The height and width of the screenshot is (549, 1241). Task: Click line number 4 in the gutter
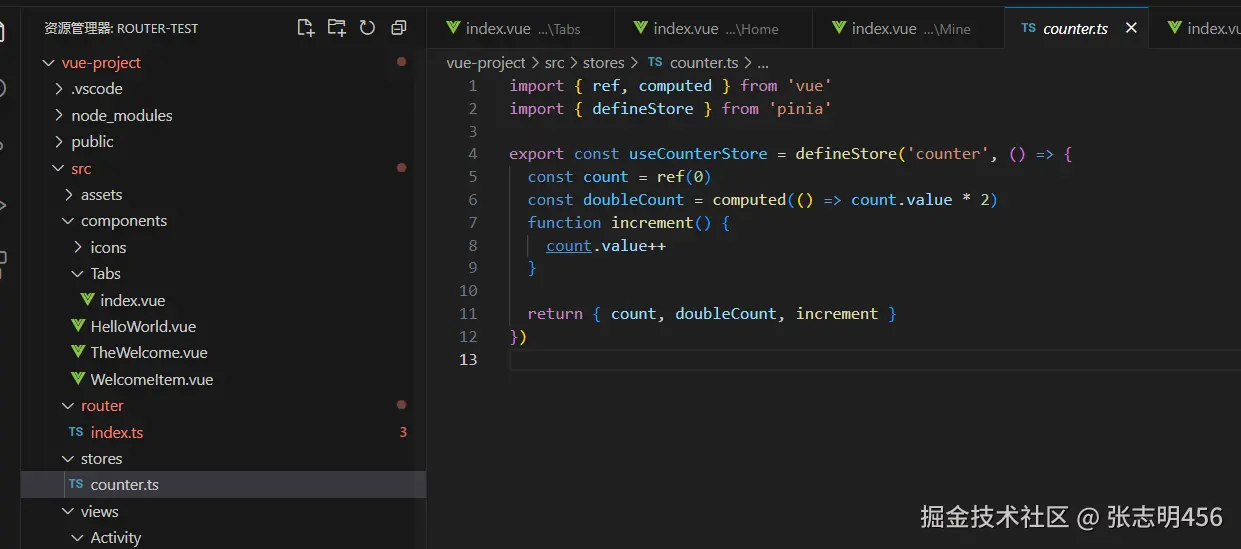[472, 154]
